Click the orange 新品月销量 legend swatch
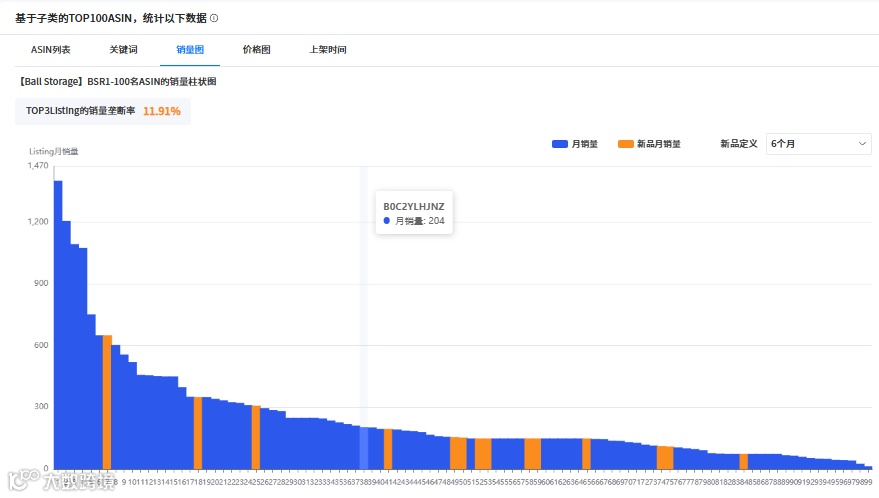This screenshot has height=498, width=879. click(x=626, y=144)
